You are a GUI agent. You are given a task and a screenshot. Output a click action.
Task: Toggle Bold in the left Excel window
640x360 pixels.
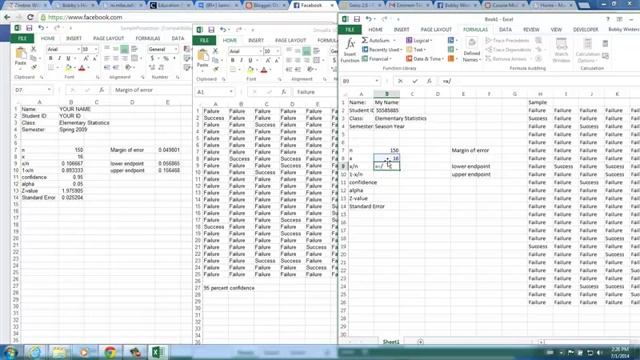point(51,58)
